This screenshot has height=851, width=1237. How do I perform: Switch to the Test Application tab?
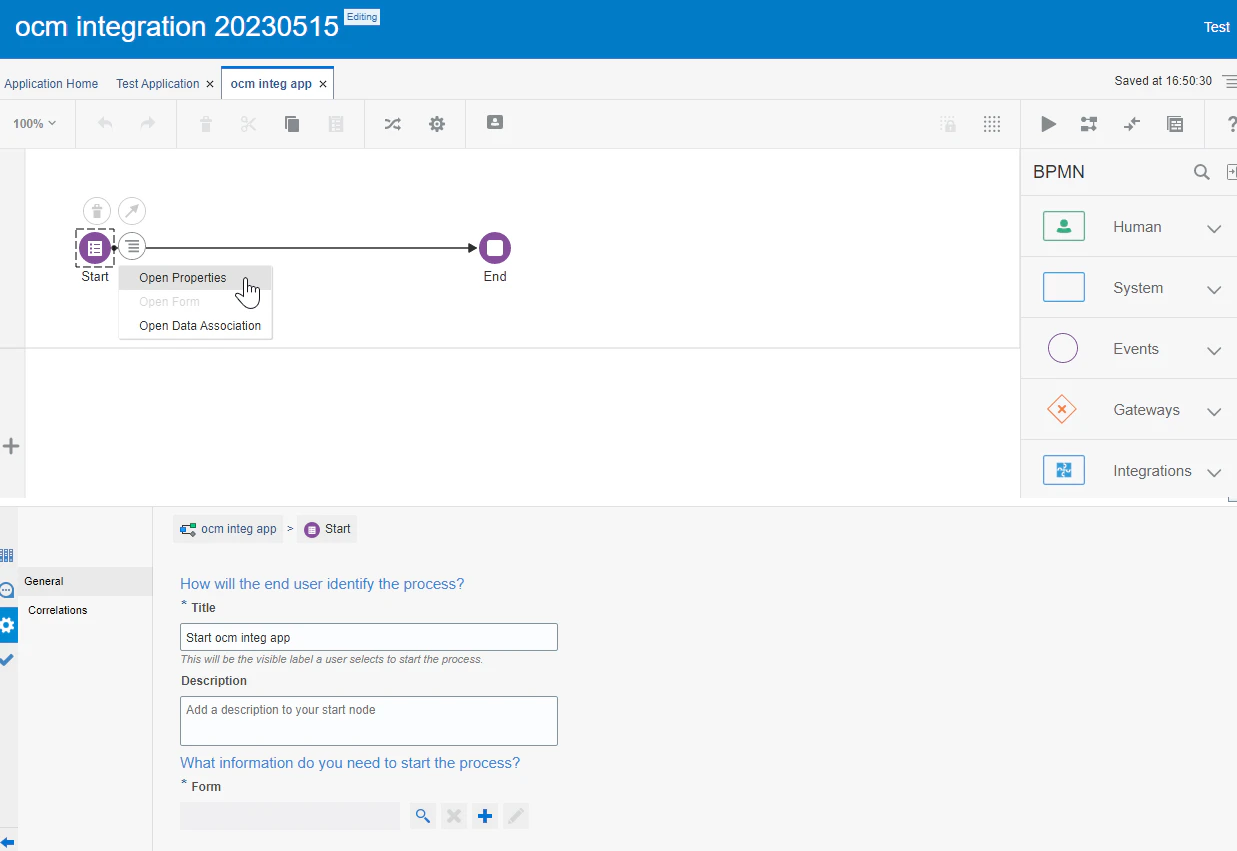coord(157,84)
